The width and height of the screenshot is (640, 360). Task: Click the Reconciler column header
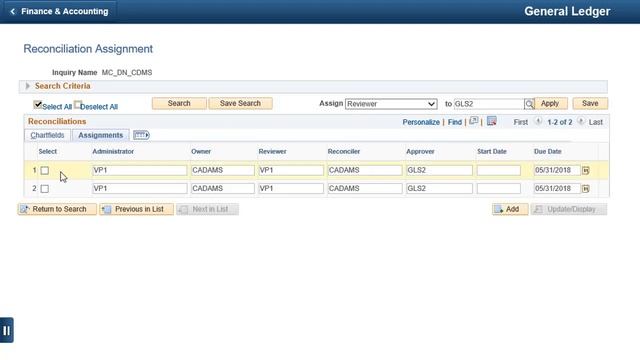(x=344, y=151)
